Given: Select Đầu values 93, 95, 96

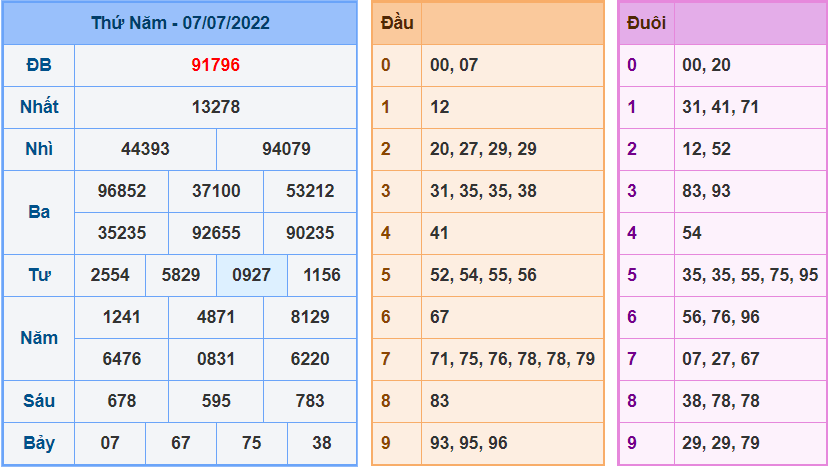Looking at the screenshot, I should 469,443.
